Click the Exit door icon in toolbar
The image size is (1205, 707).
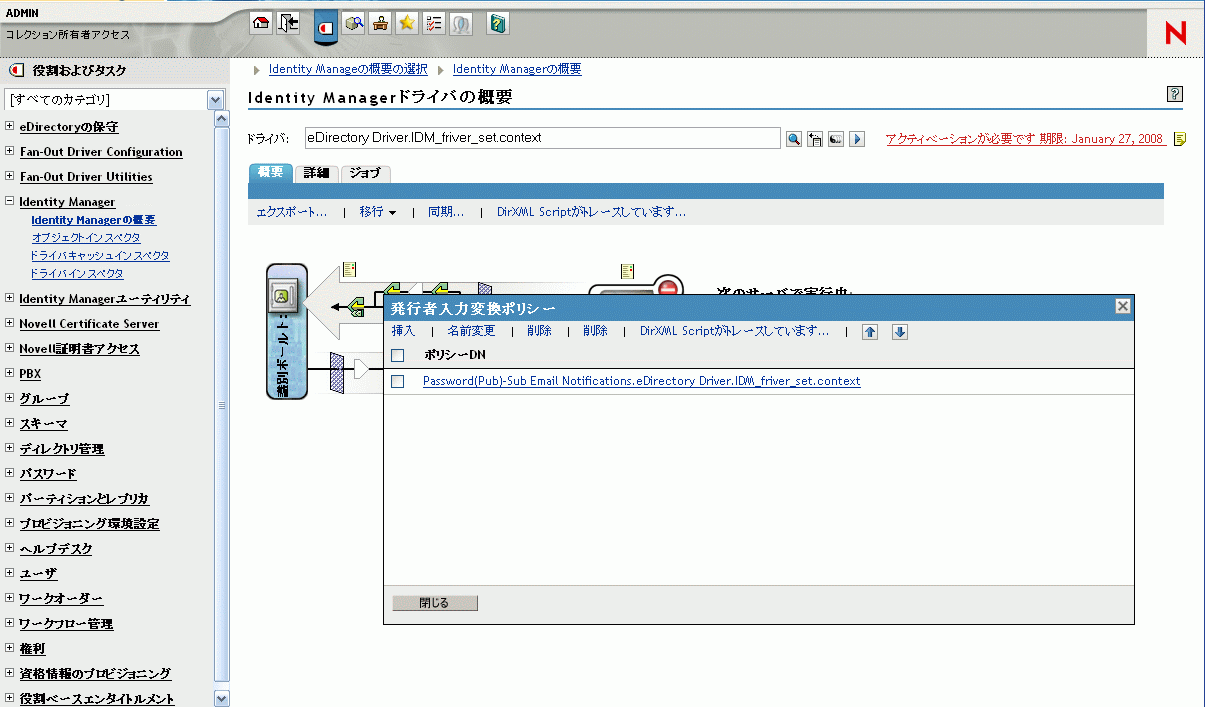click(x=289, y=24)
